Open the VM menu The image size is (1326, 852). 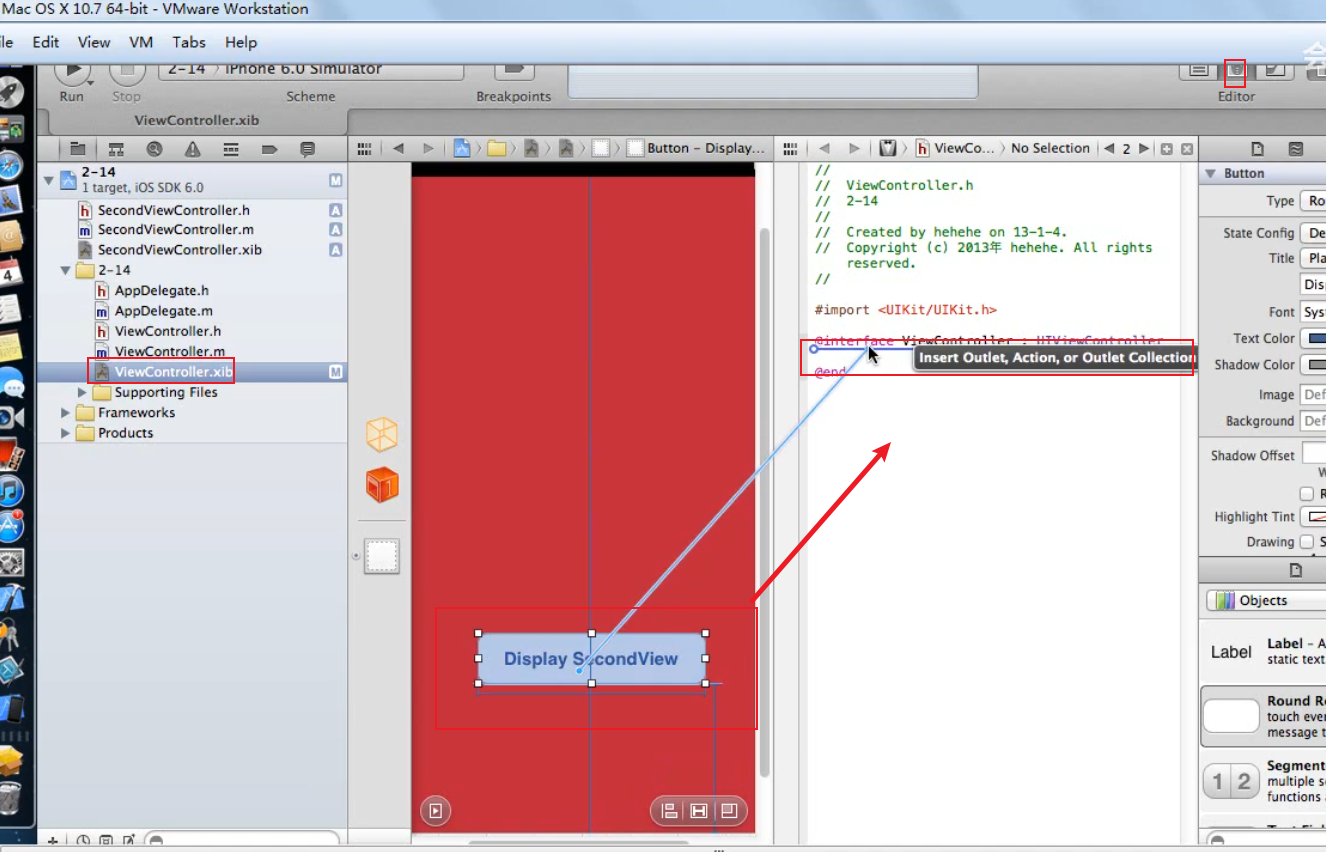pyautogui.click(x=141, y=42)
